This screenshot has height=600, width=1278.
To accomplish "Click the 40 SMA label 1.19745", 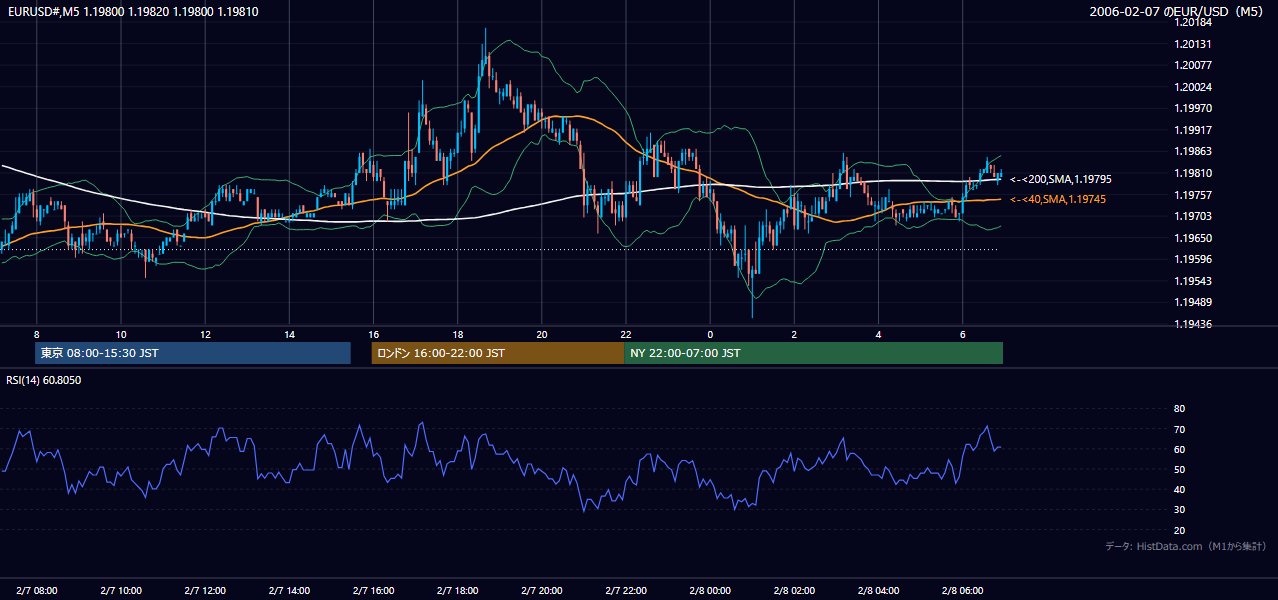I will (x=1058, y=199).
